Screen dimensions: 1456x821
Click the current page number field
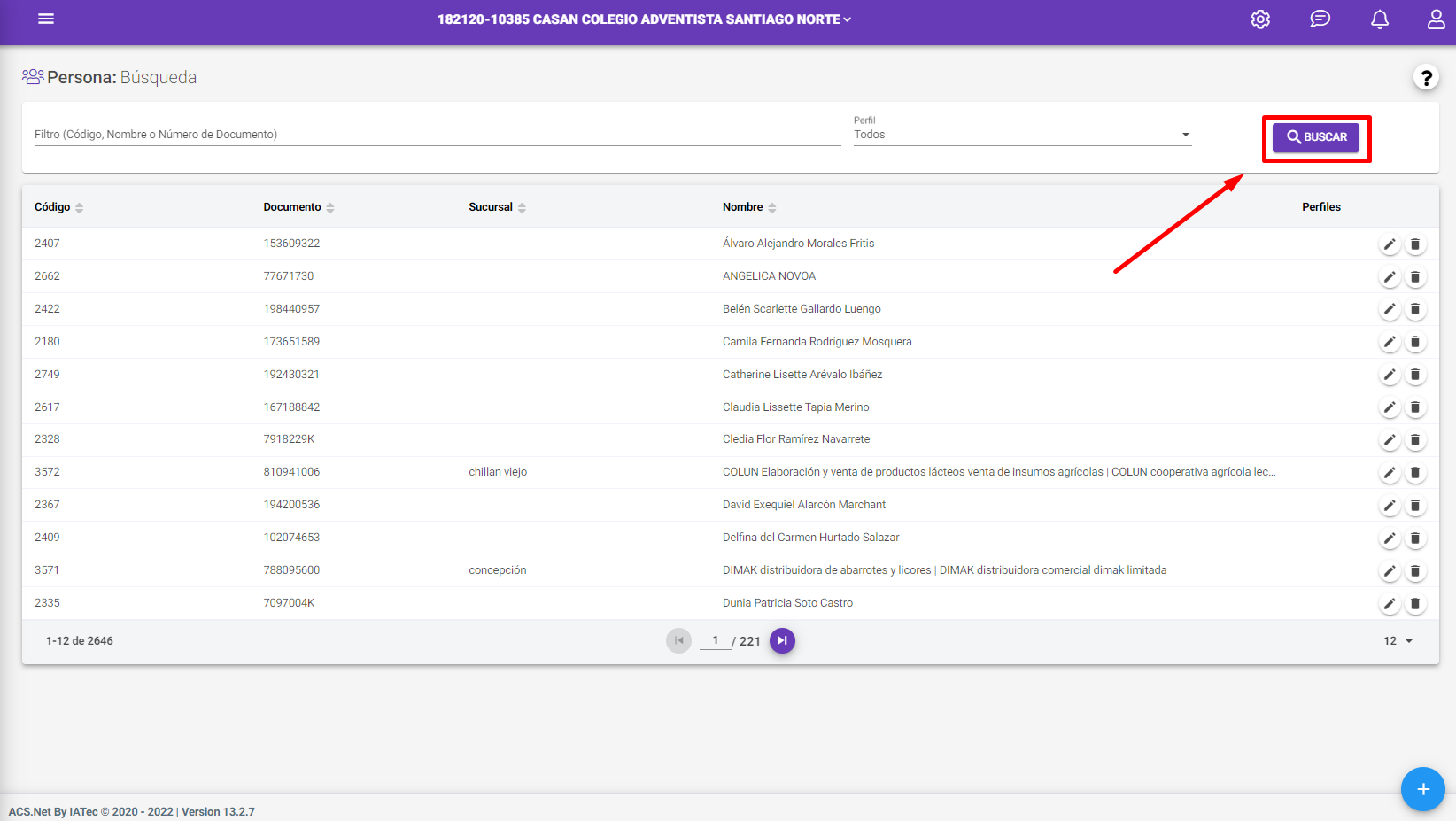pyautogui.click(x=716, y=640)
